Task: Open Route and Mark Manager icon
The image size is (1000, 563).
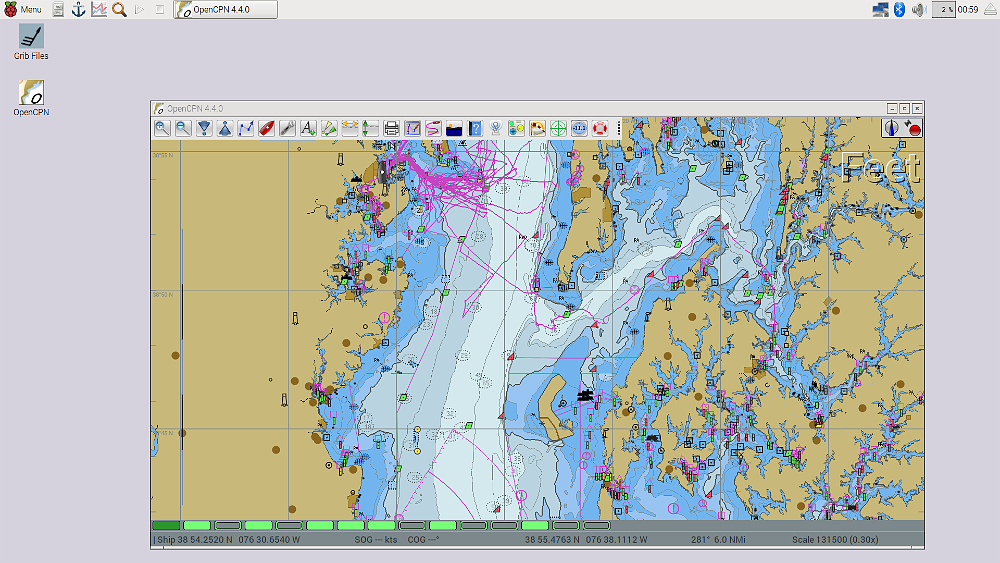Action: [x=413, y=128]
